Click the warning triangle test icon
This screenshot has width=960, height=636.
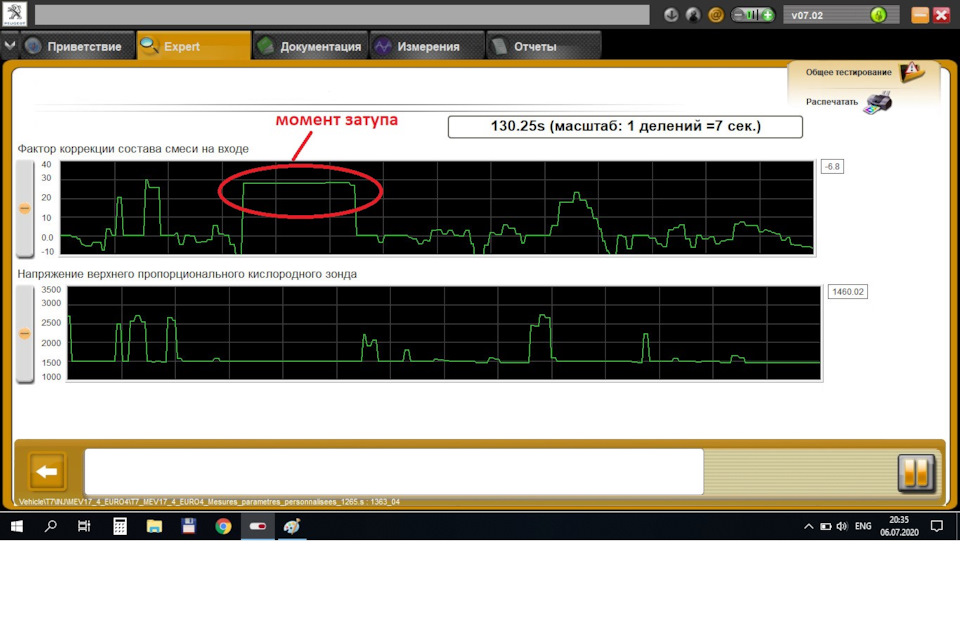coord(912,72)
